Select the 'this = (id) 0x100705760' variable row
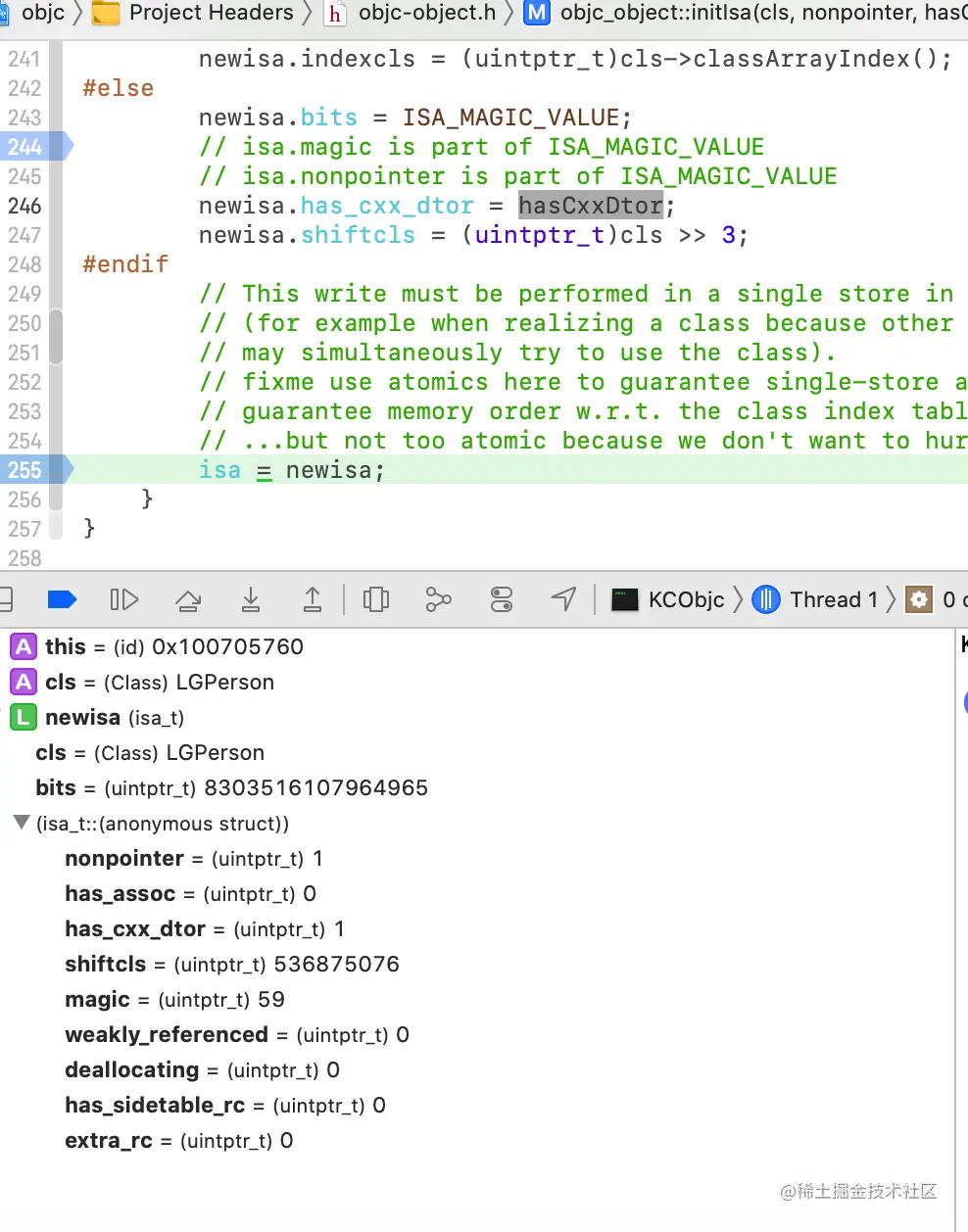968x1232 pixels. [x=477, y=646]
